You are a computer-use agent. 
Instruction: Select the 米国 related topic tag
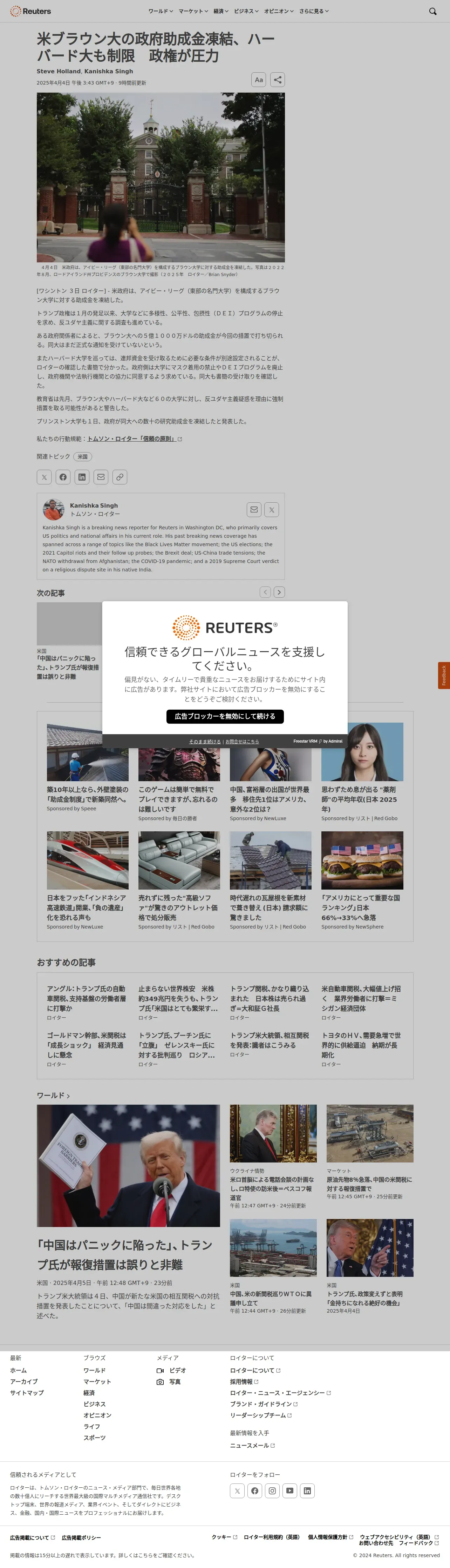pos(83,456)
